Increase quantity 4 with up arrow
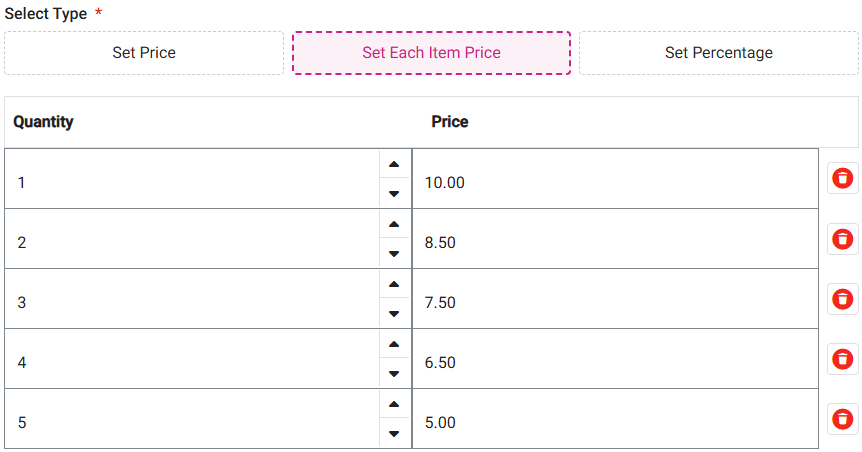Viewport: 862px width, 452px height. 394,344
